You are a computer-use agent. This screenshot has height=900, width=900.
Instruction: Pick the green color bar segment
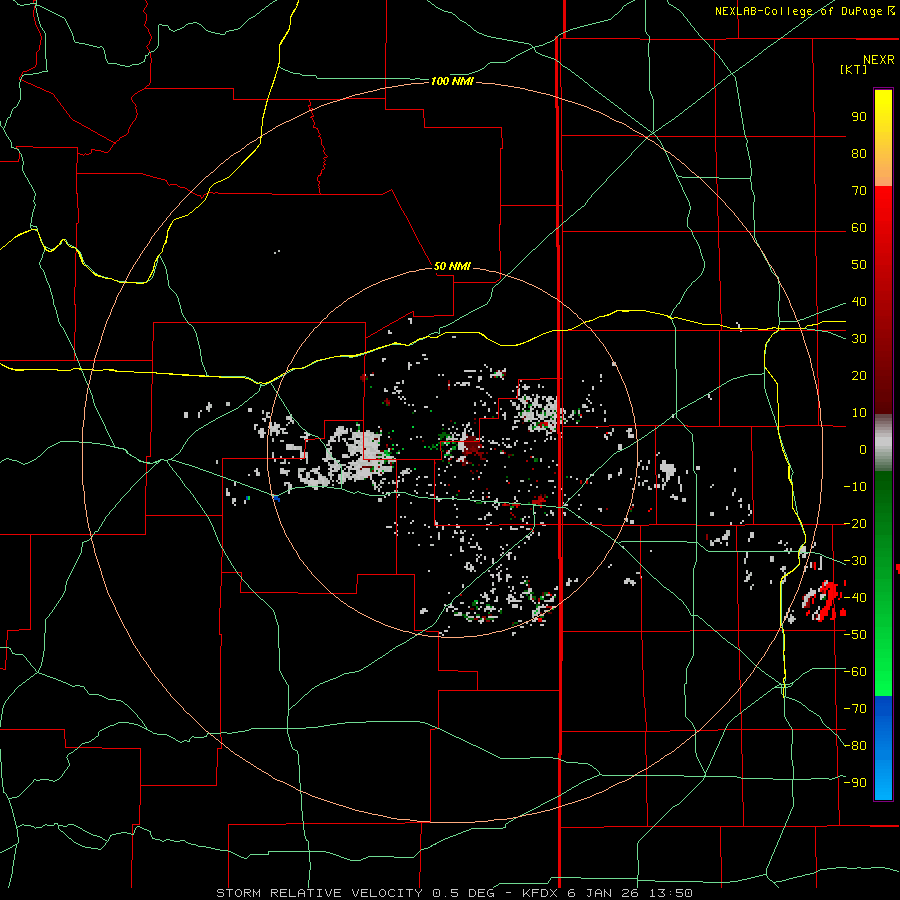883,584
